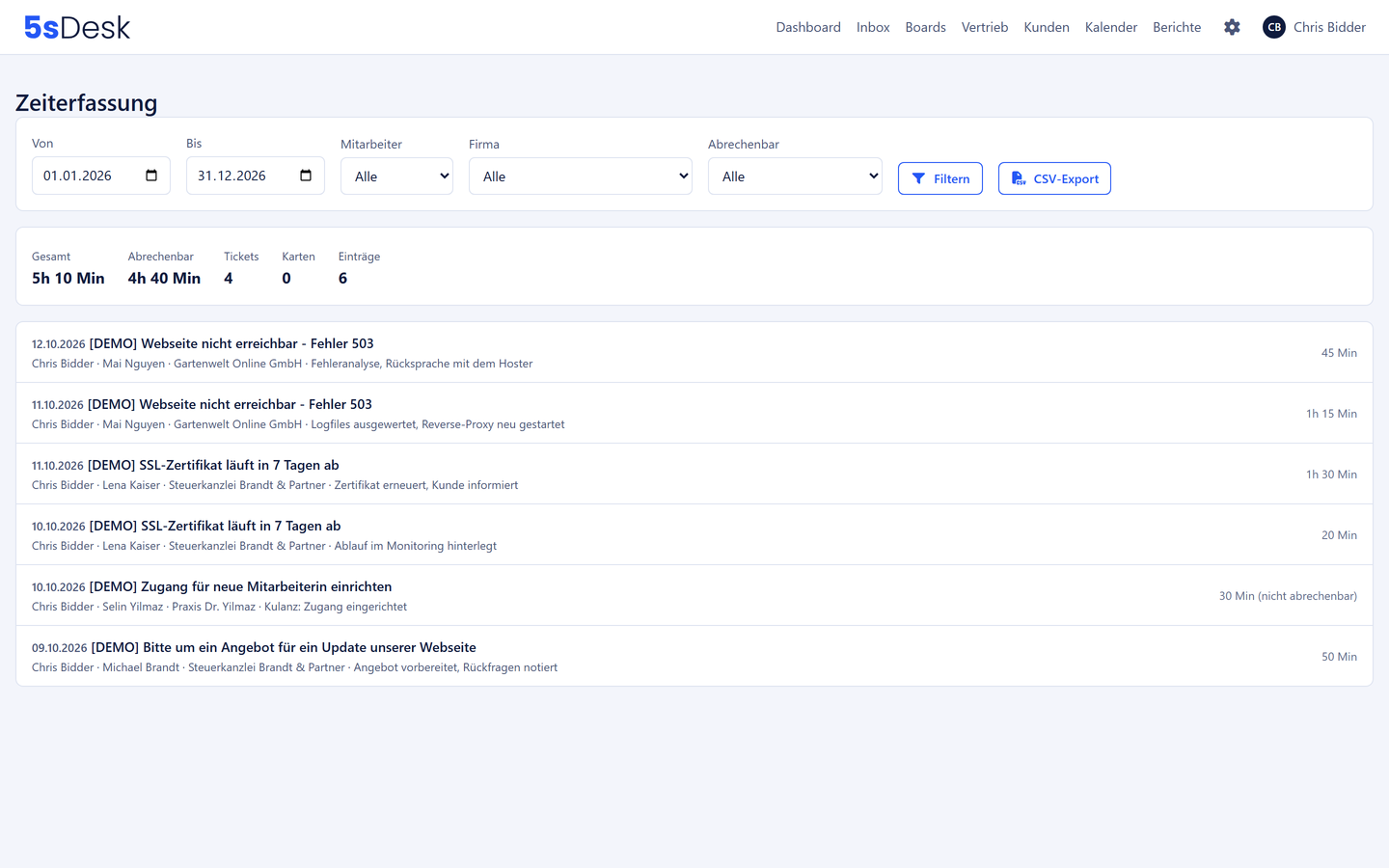1389x868 pixels.
Task: Open 11.10.2026 entry 'Webseite nicht erreichbar - Fehler 503'
Action: tap(694, 414)
